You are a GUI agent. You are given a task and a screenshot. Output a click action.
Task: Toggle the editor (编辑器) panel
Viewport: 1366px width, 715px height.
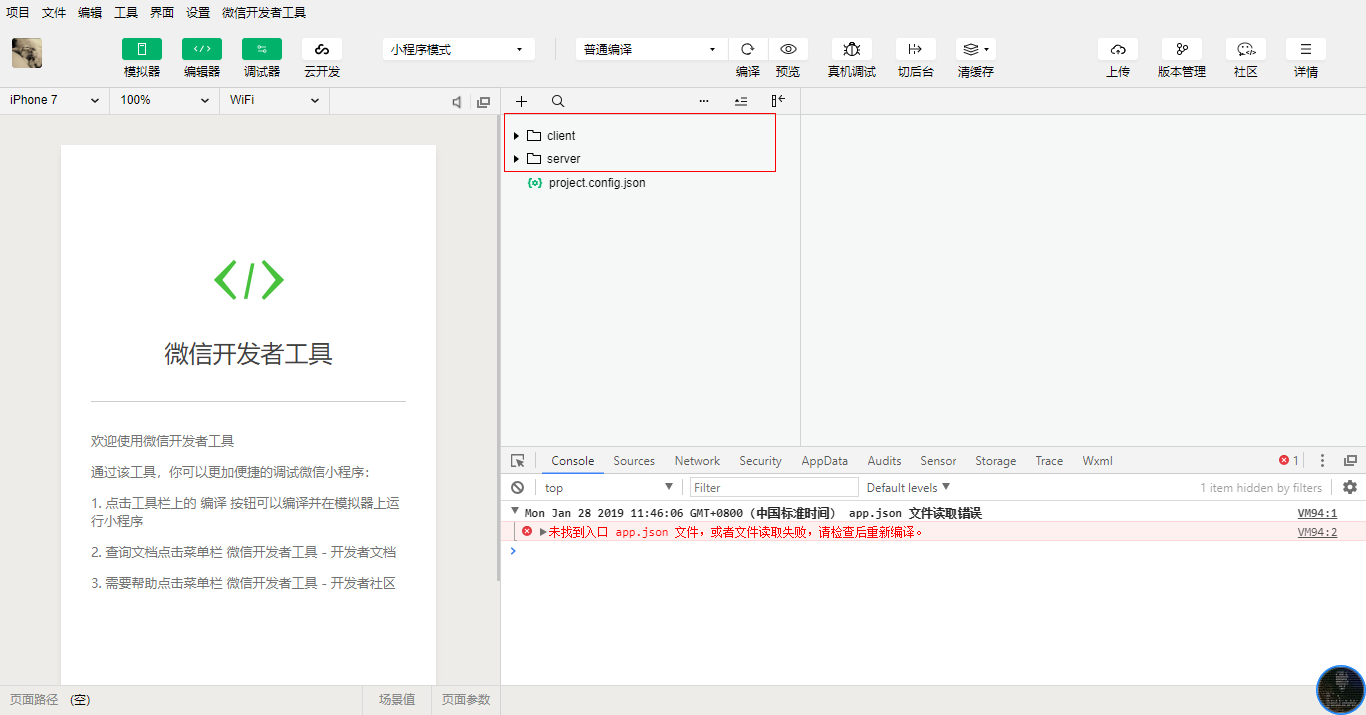[x=201, y=49]
